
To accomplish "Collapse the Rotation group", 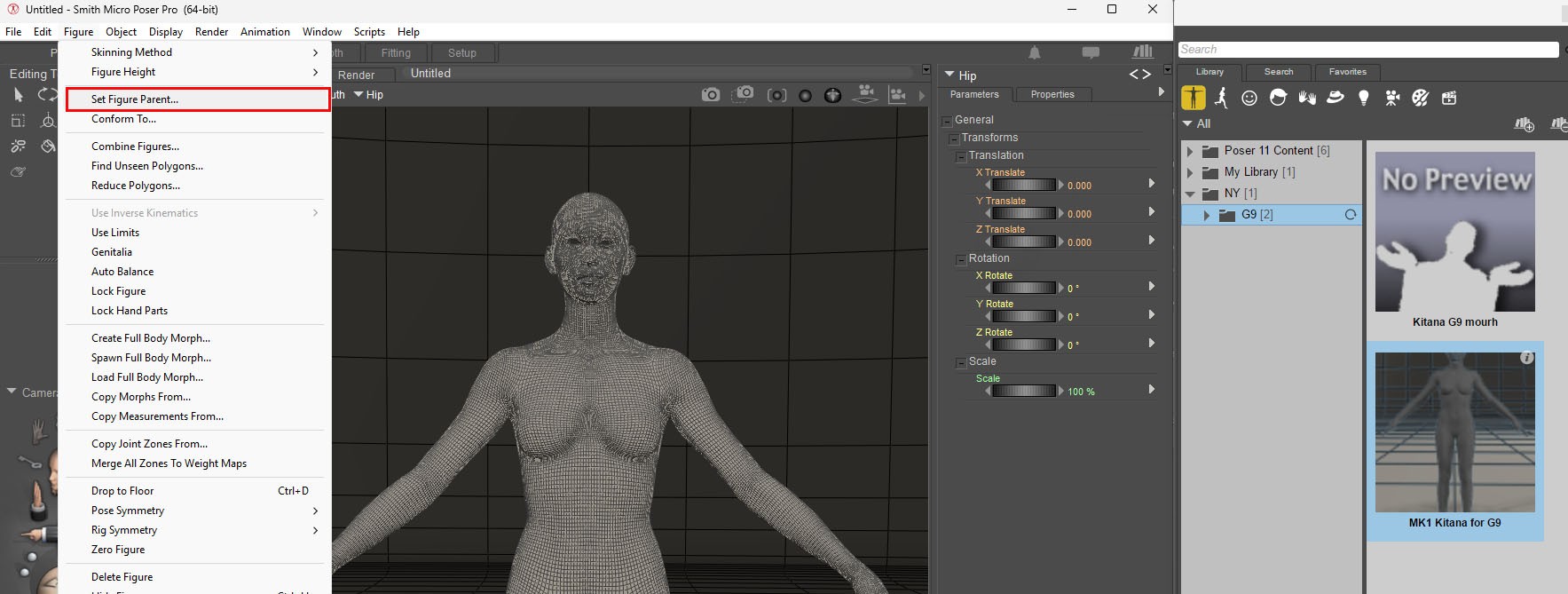I will [x=961, y=259].
